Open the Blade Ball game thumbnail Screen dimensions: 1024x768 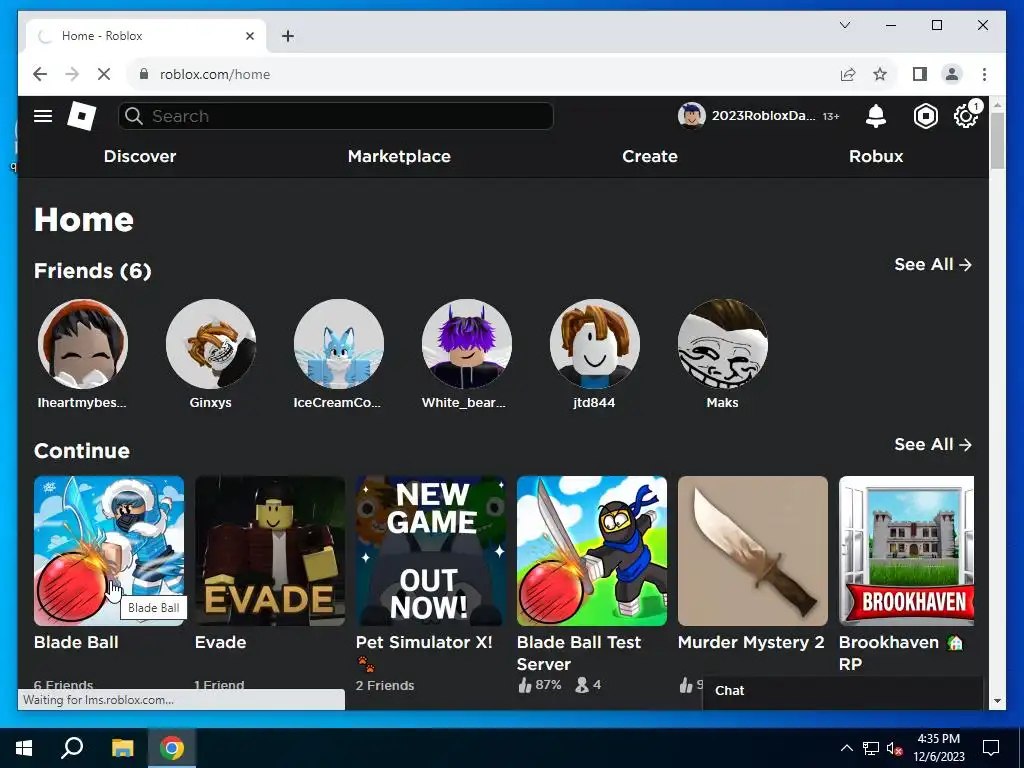109,551
